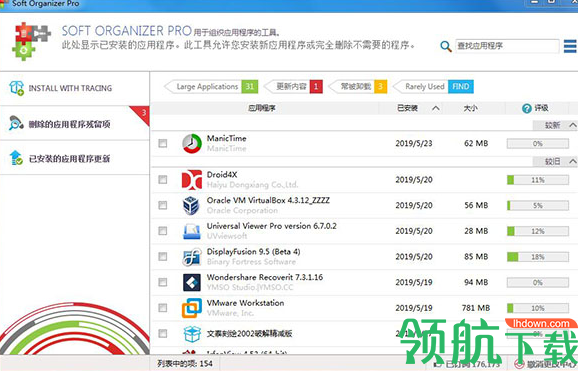Open Install with Tracing section

[x=74, y=89]
